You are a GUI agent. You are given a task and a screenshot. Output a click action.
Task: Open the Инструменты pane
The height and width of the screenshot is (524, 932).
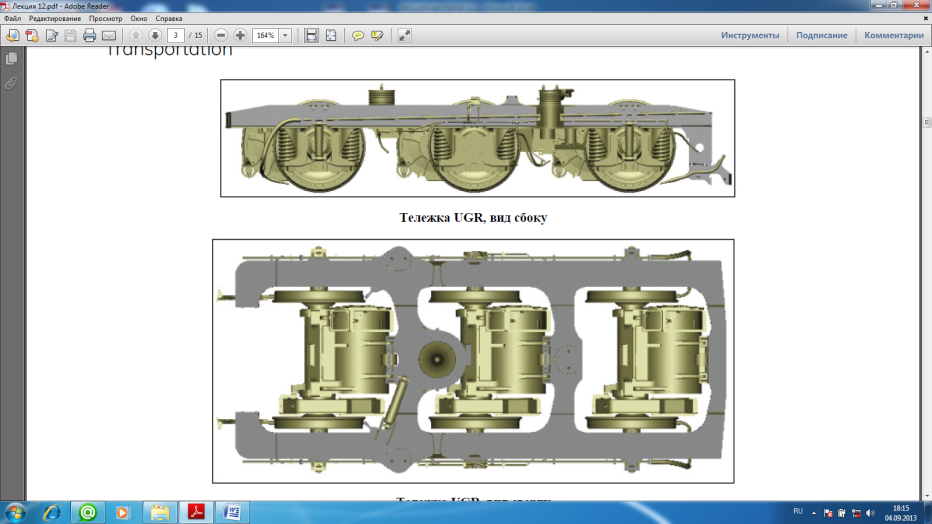click(x=750, y=36)
